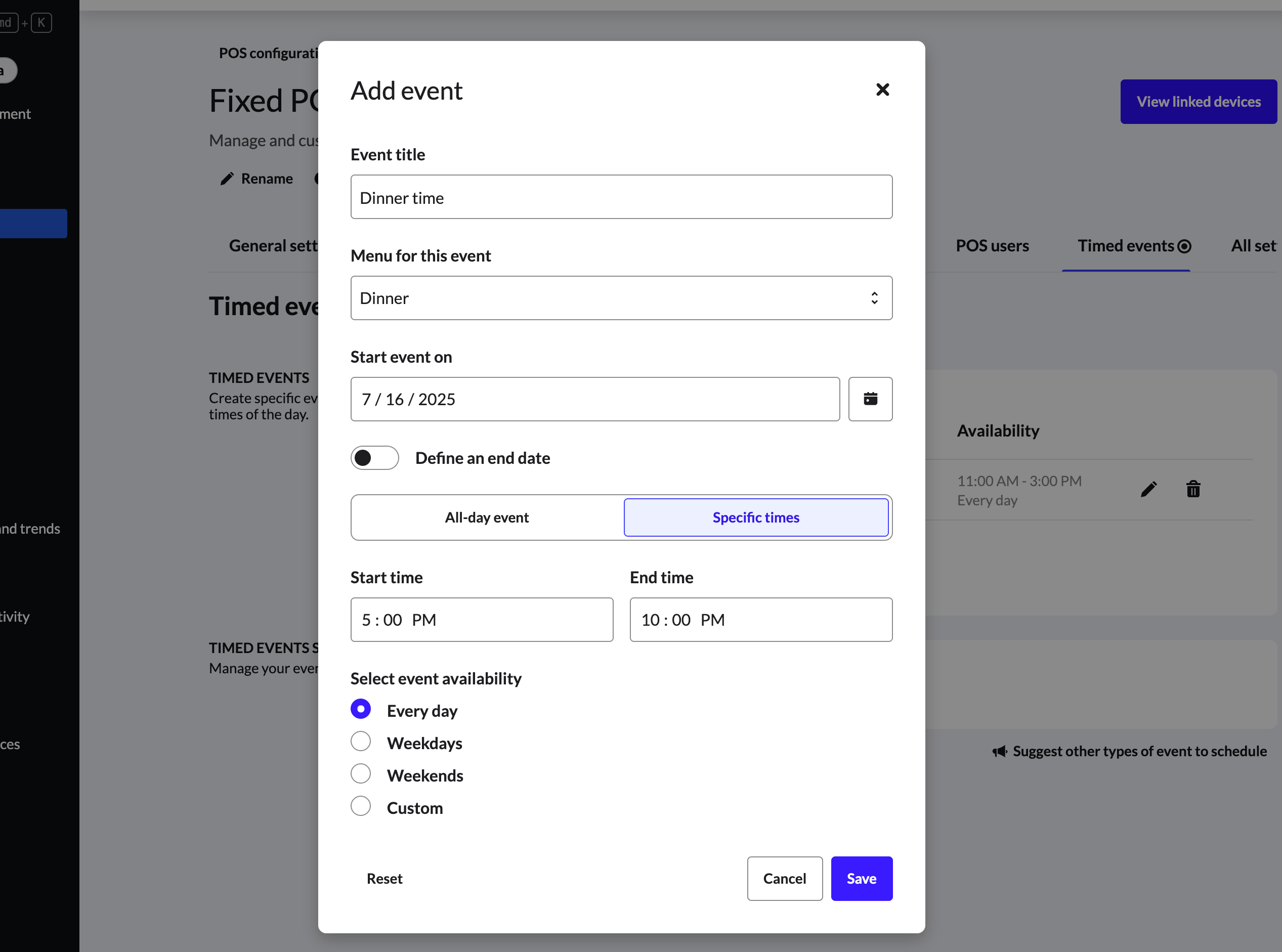Select the Weekdays availability option
Screen dimensions: 1282x952
point(361,742)
